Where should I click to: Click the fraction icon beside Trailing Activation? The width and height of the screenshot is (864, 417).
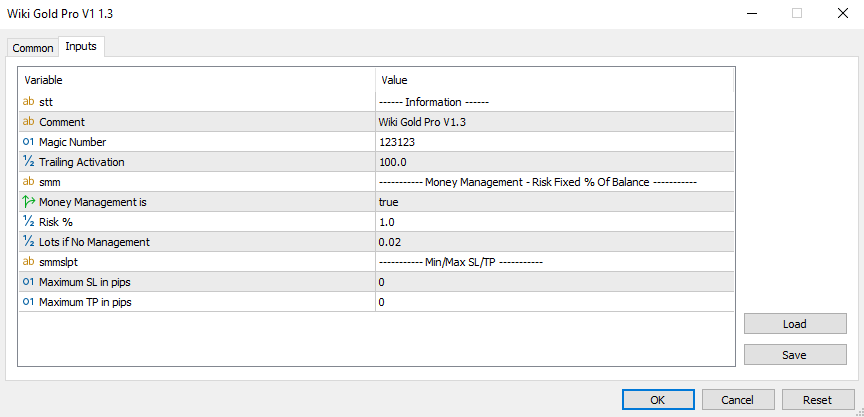coord(28,162)
